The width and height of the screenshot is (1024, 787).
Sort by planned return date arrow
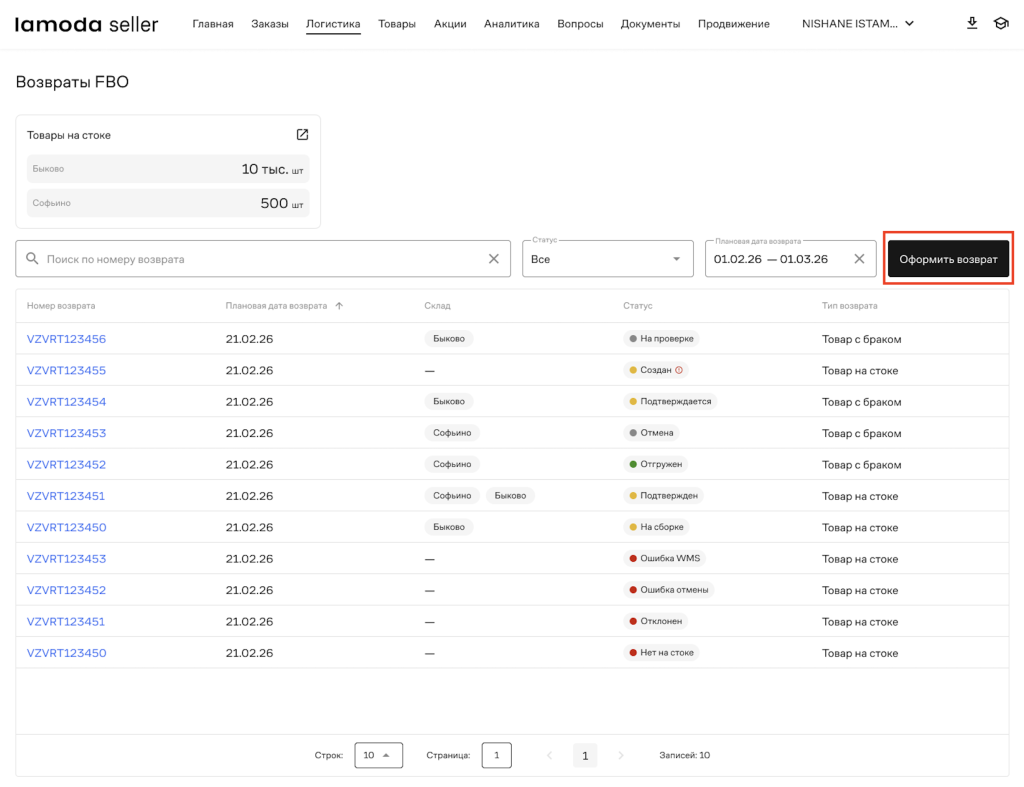point(339,306)
